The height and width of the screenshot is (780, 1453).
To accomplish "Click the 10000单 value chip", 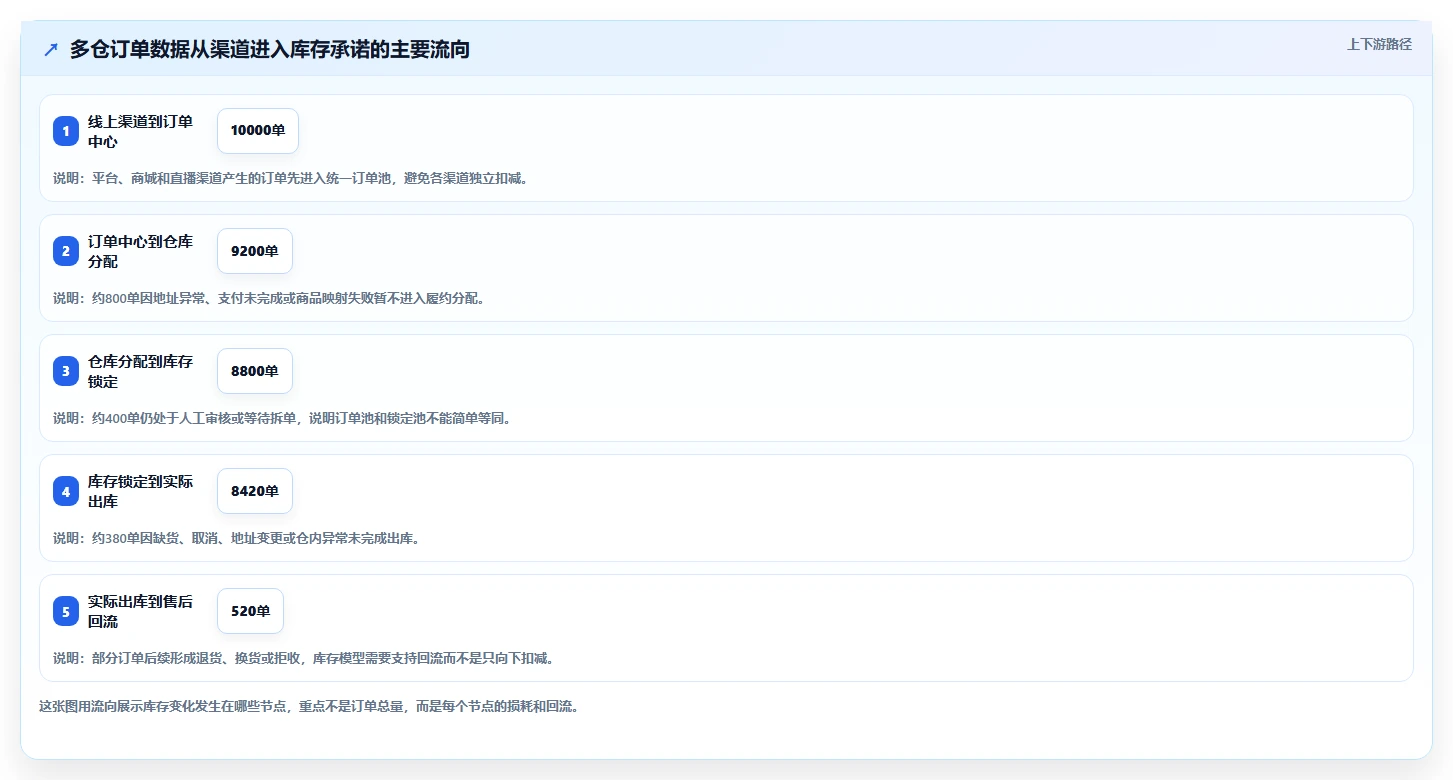I will [x=258, y=131].
